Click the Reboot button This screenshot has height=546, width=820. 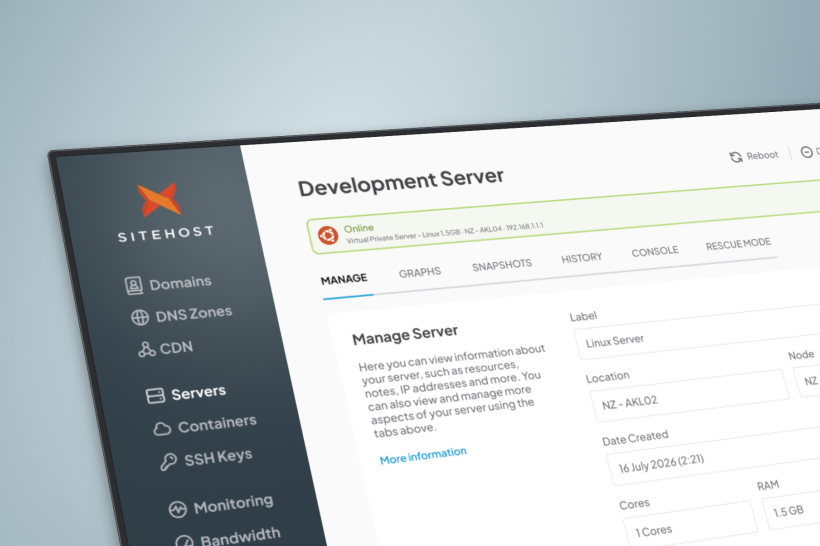754,156
